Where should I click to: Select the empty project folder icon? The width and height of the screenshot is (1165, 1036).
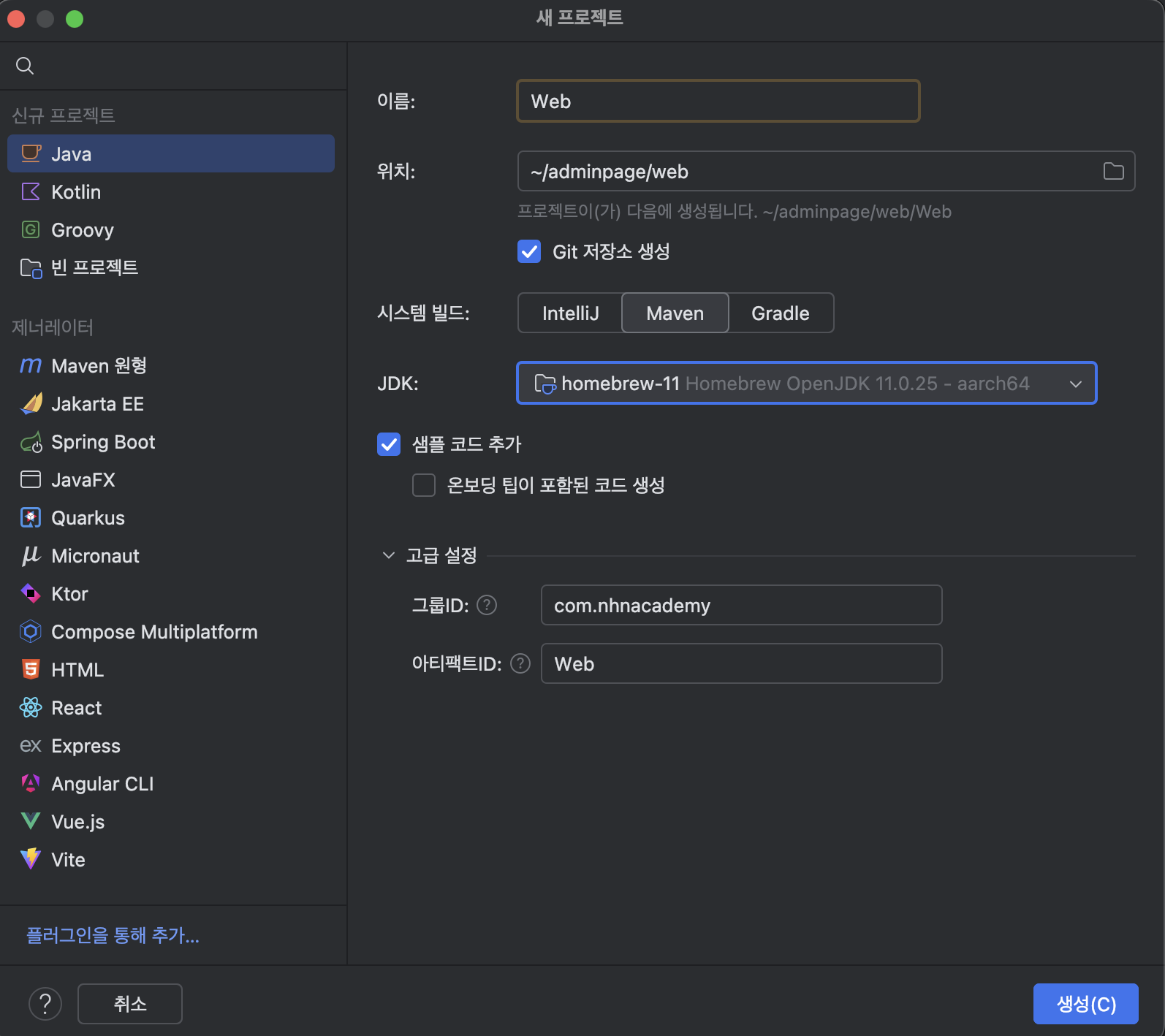(31, 268)
